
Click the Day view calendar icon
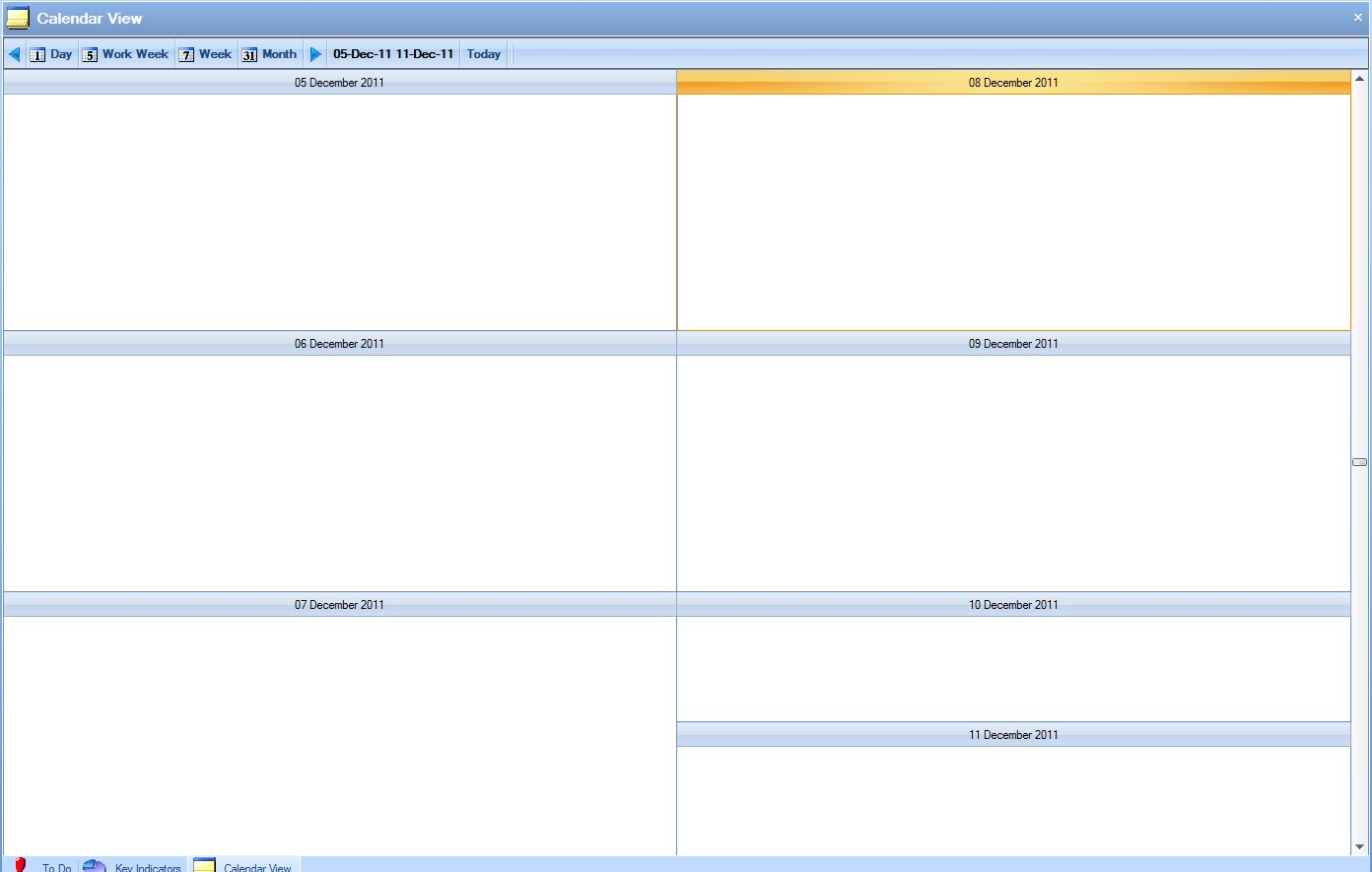37,55
